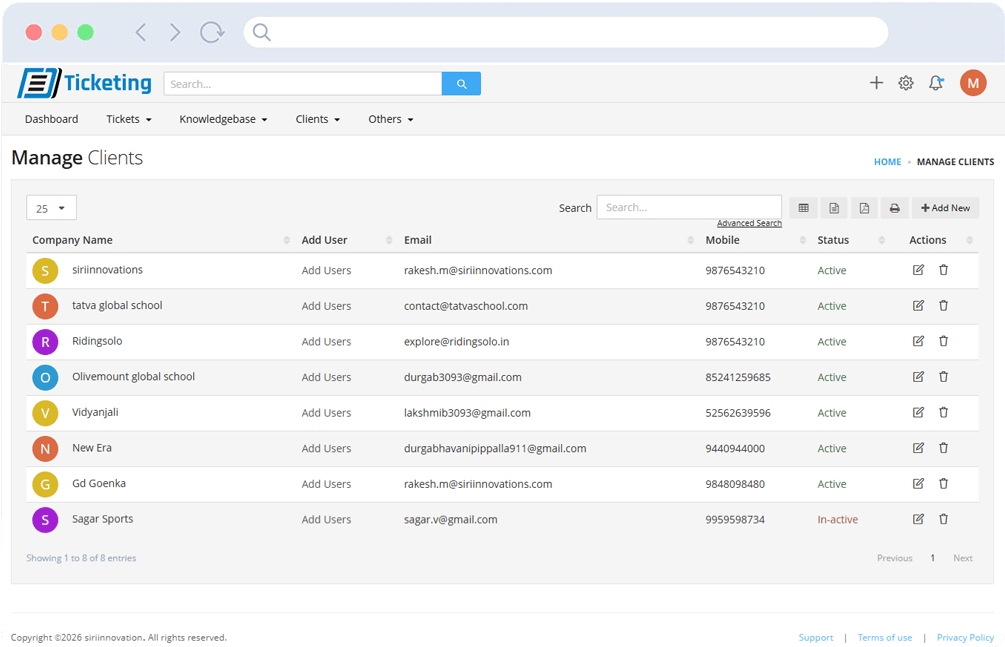
Task: Export the client list as PDF
Action: (864, 208)
